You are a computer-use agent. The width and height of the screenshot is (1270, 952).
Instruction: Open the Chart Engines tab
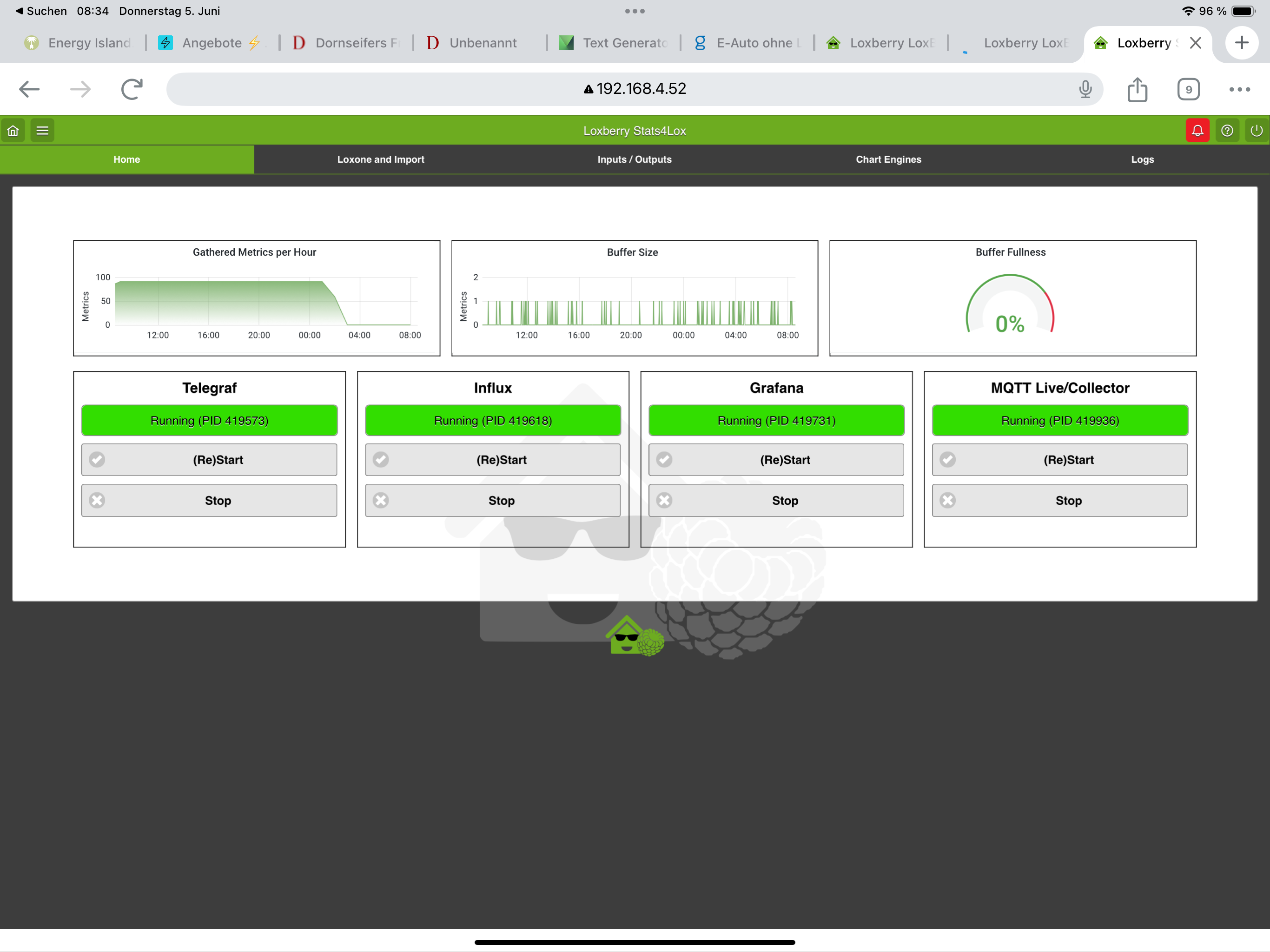887,159
